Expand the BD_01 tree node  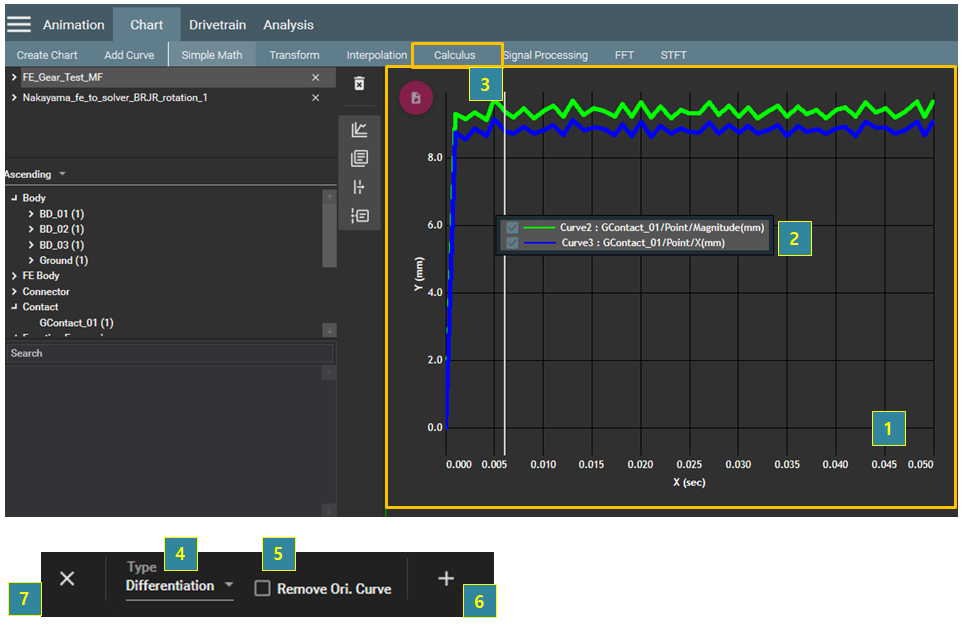tap(31, 214)
